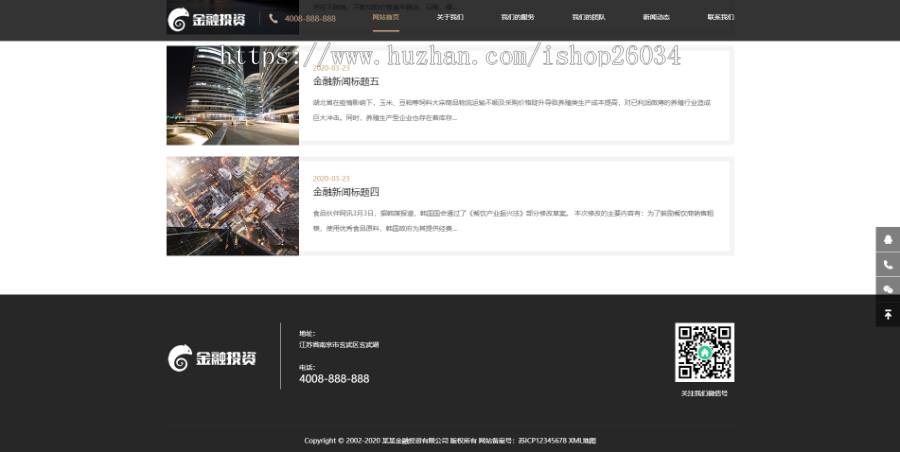This screenshot has height=452, width=900.
Task: Click the 关注我们微信号 caption under QR code
Action: click(704, 393)
